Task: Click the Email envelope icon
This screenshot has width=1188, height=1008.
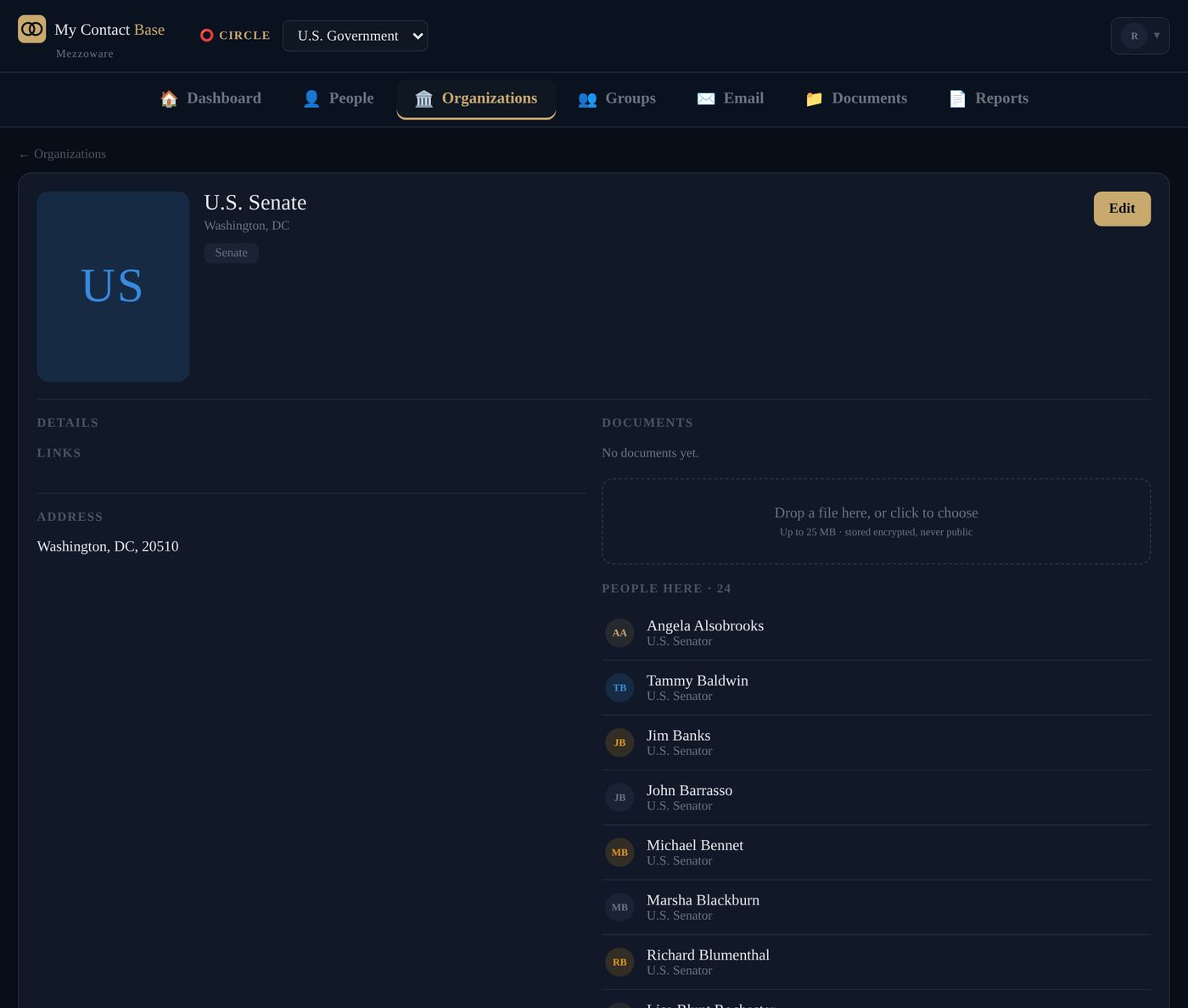Action: (706, 98)
